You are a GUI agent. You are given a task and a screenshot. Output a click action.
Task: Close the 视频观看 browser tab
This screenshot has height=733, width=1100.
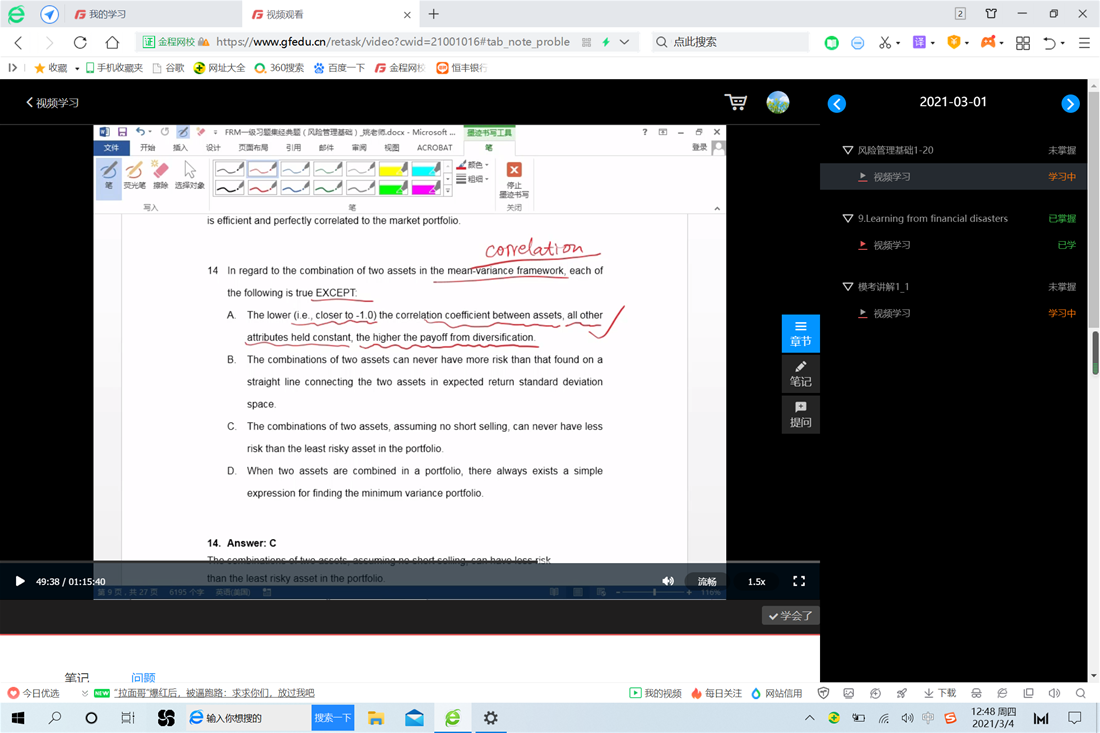[407, 14]
